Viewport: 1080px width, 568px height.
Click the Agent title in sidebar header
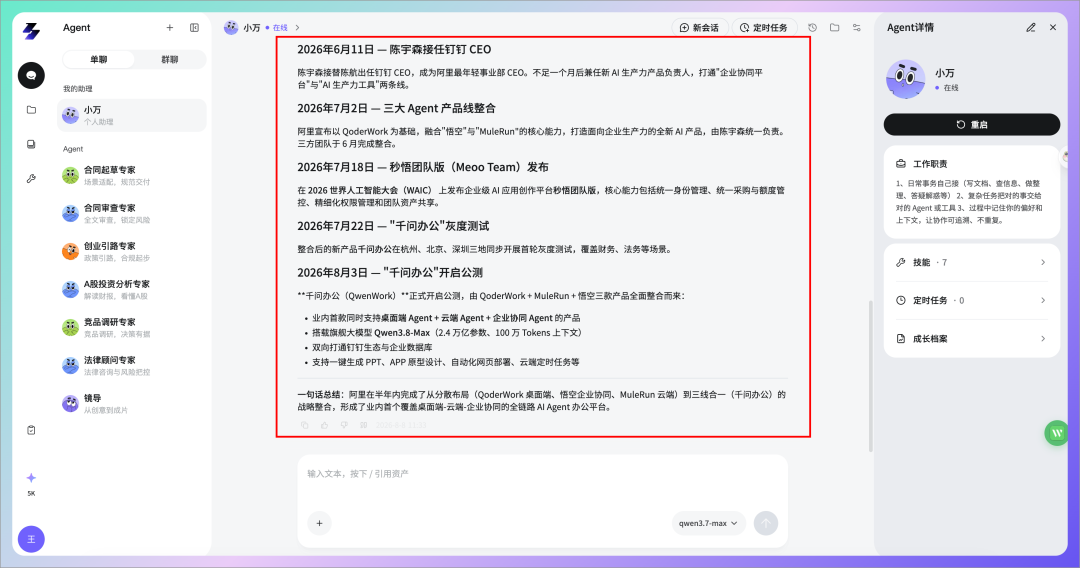(x=76, y=28)
